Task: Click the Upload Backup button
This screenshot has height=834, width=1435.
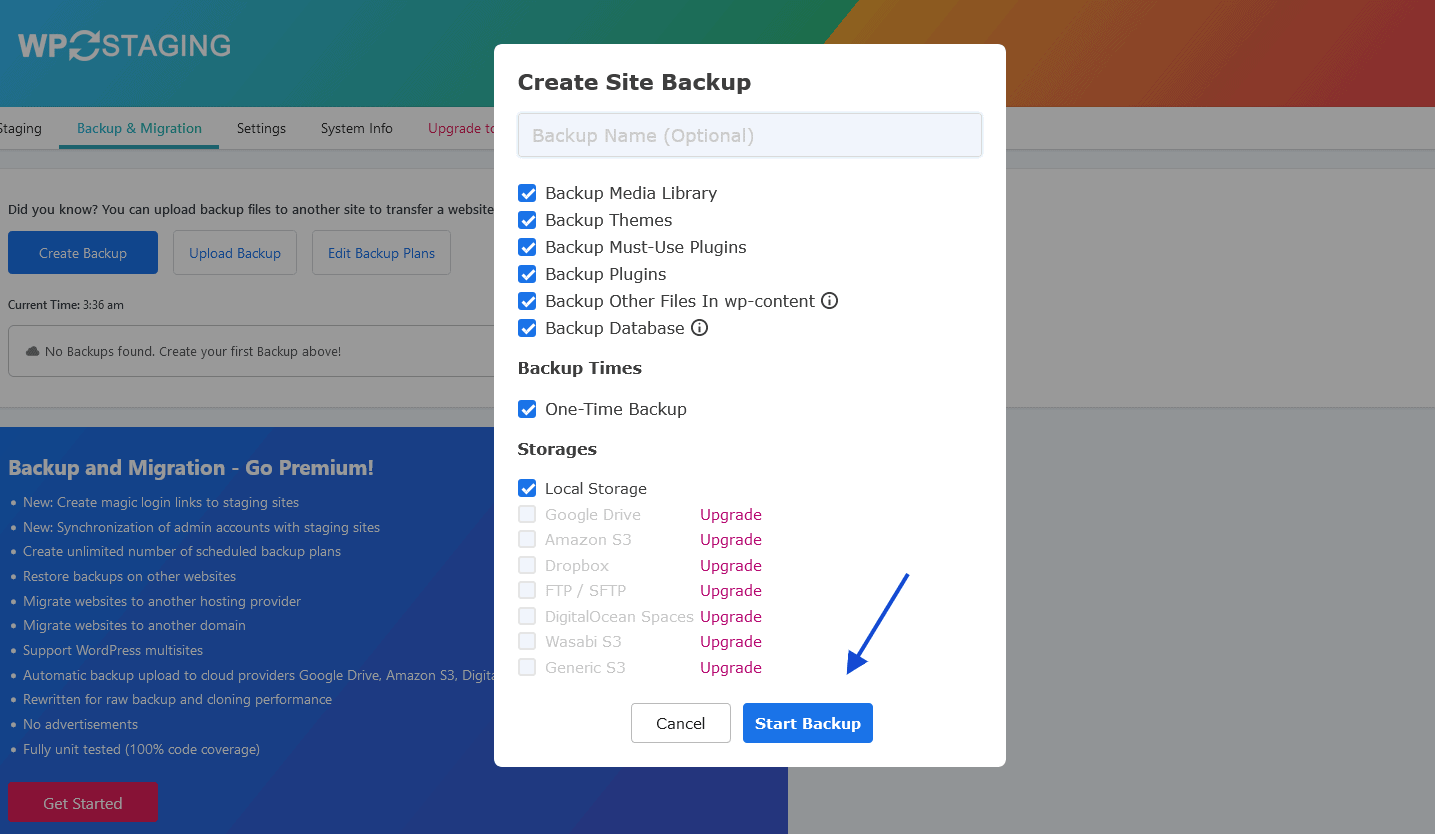Action: click(x=235, y=253)
